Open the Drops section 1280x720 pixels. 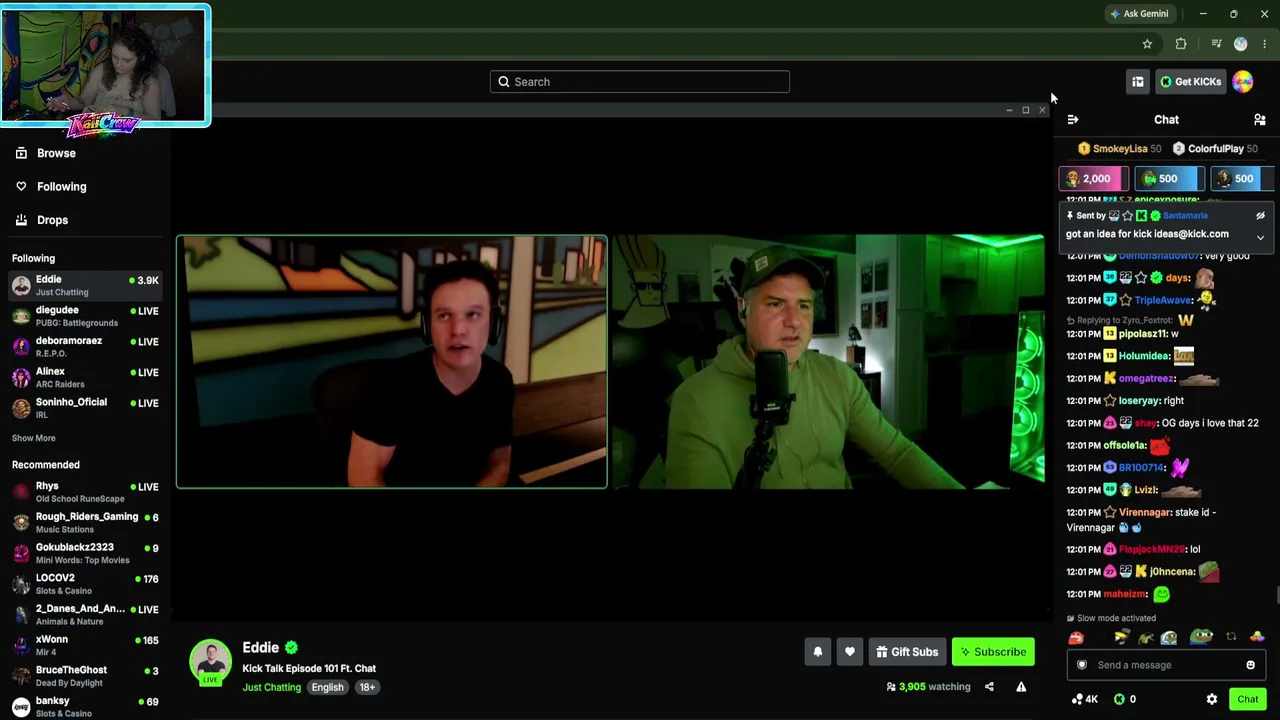[52, 220]
